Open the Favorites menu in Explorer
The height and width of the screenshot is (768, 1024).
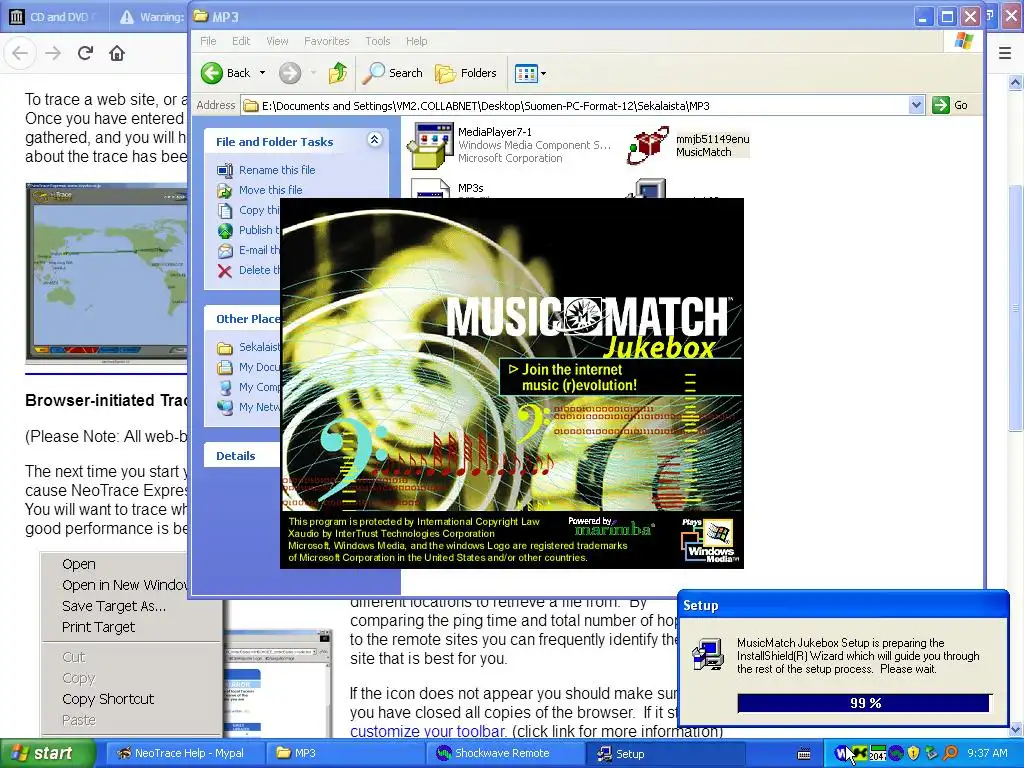click(x=327, y=40)
